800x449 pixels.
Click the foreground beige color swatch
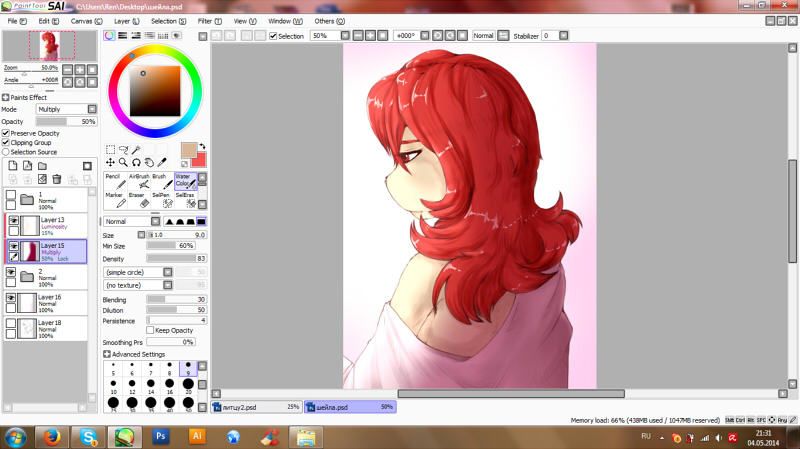189,151
